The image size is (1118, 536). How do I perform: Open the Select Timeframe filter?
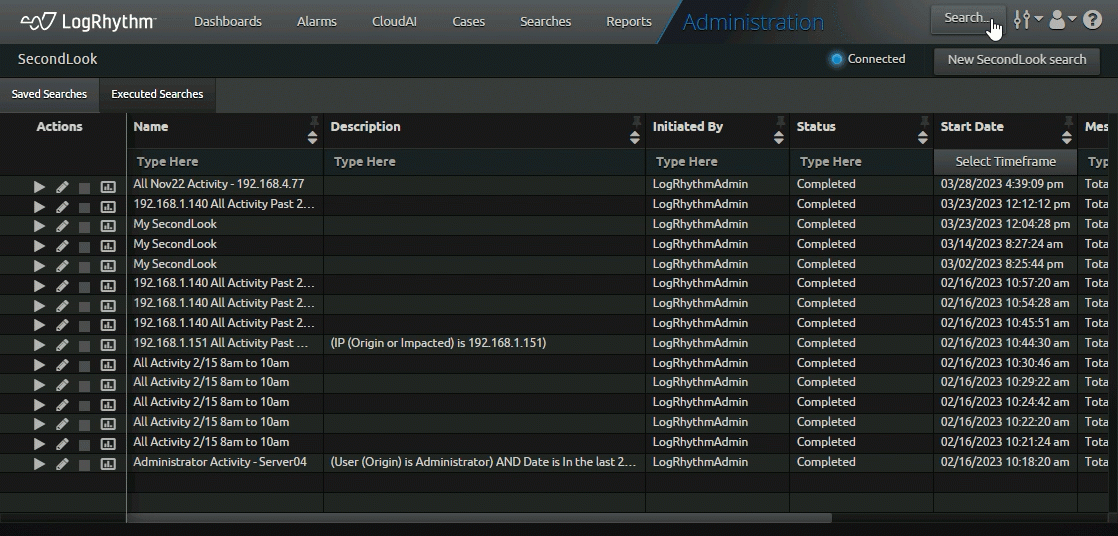[x=1005, y=162]
